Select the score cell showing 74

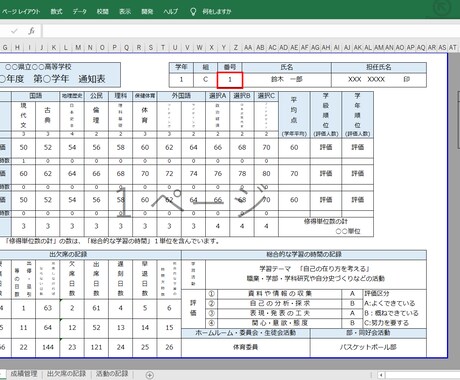(x=194, y=174)
